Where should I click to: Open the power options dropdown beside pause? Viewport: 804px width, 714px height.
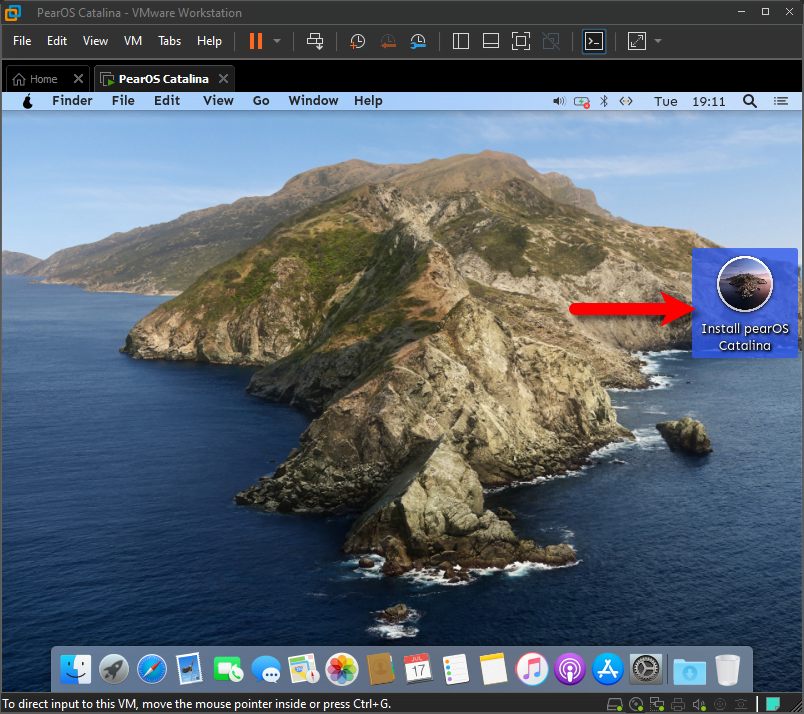(x=277, y=41)
